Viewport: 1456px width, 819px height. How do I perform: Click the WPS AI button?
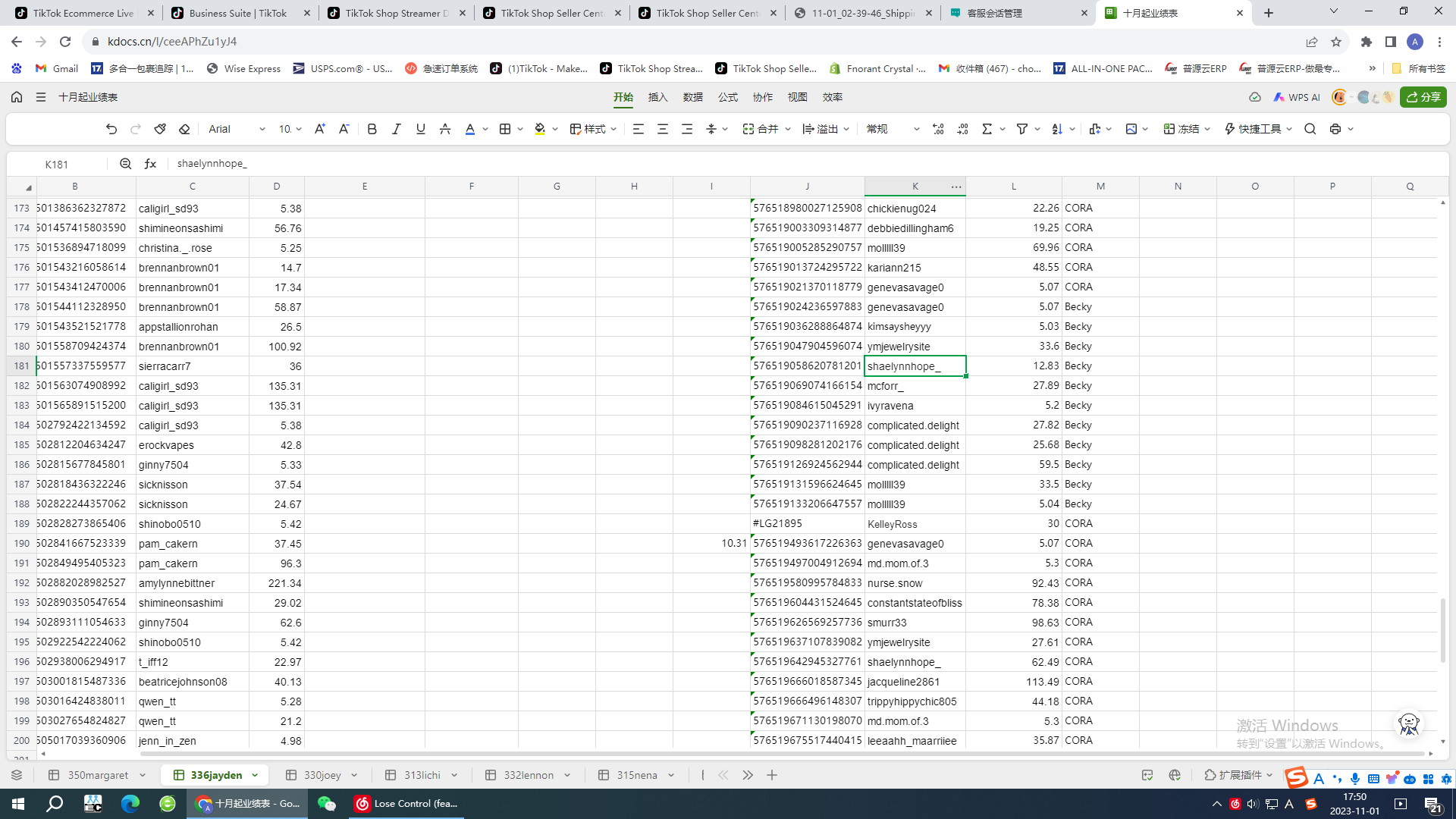pos(1297,97)
